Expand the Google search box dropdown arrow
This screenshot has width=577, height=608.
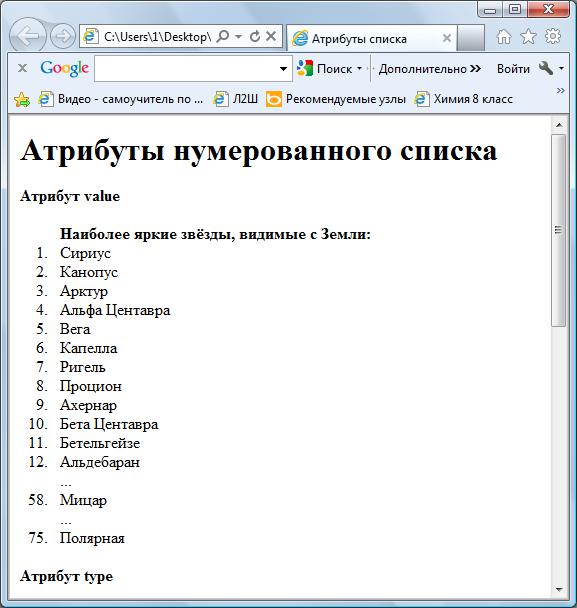click(283, 69)
